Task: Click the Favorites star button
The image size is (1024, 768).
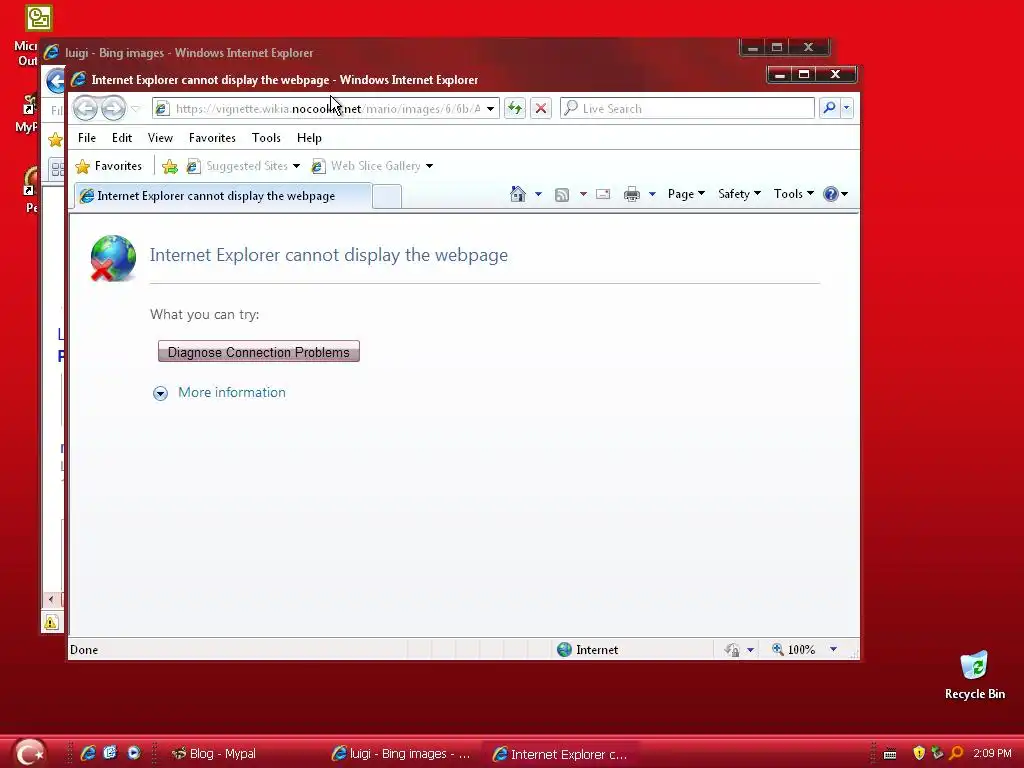Action: click(x=108, y=166)
